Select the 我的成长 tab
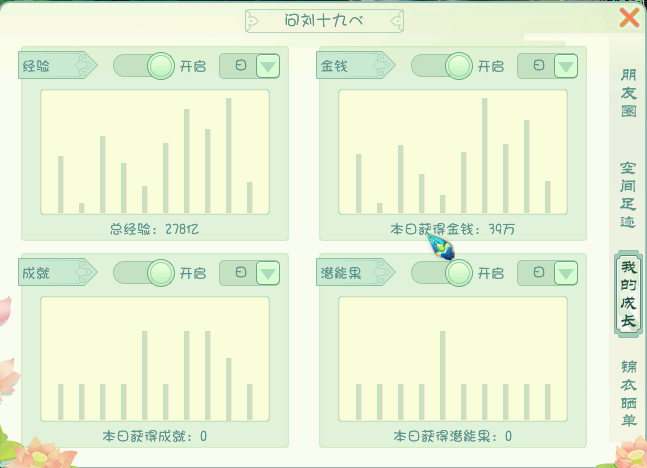The width and height of the screenshot is (647, 468). pyautogui.click(x=628, y=293)
